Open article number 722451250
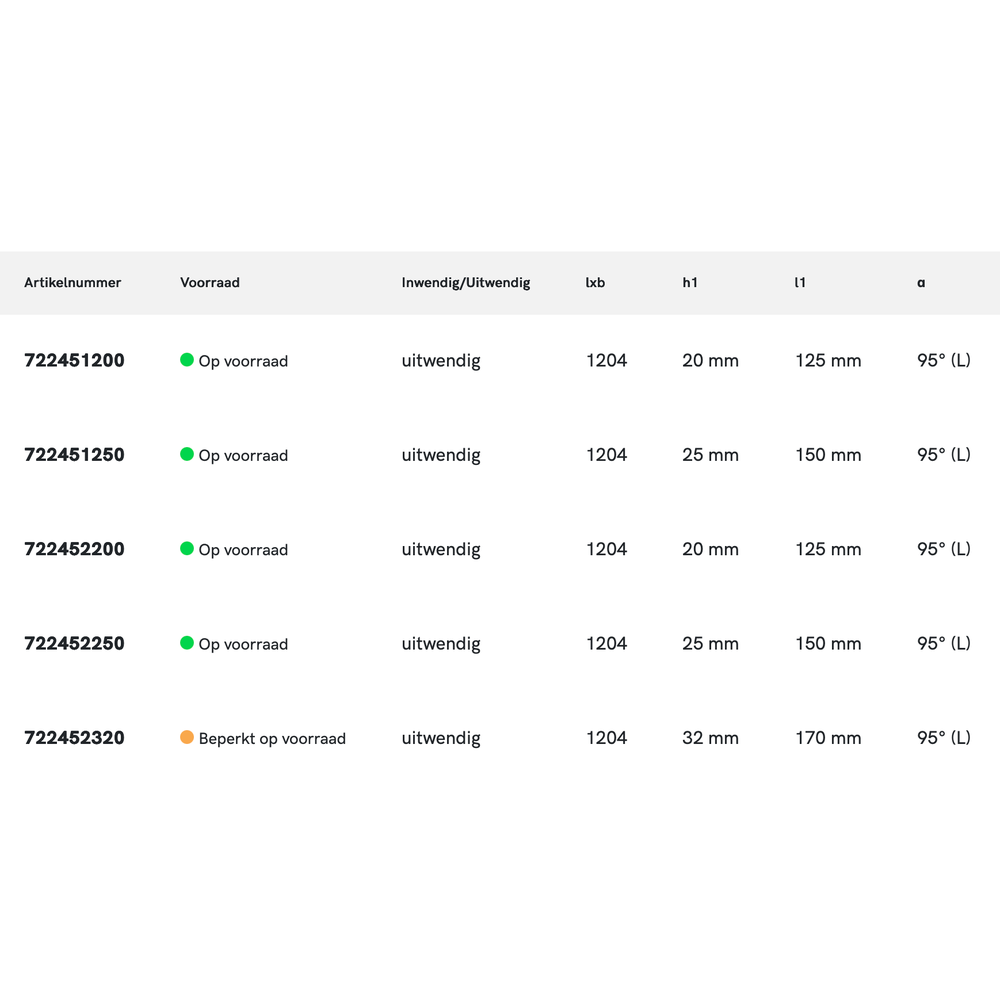1000x1000 pixels. tap(74, 455)
